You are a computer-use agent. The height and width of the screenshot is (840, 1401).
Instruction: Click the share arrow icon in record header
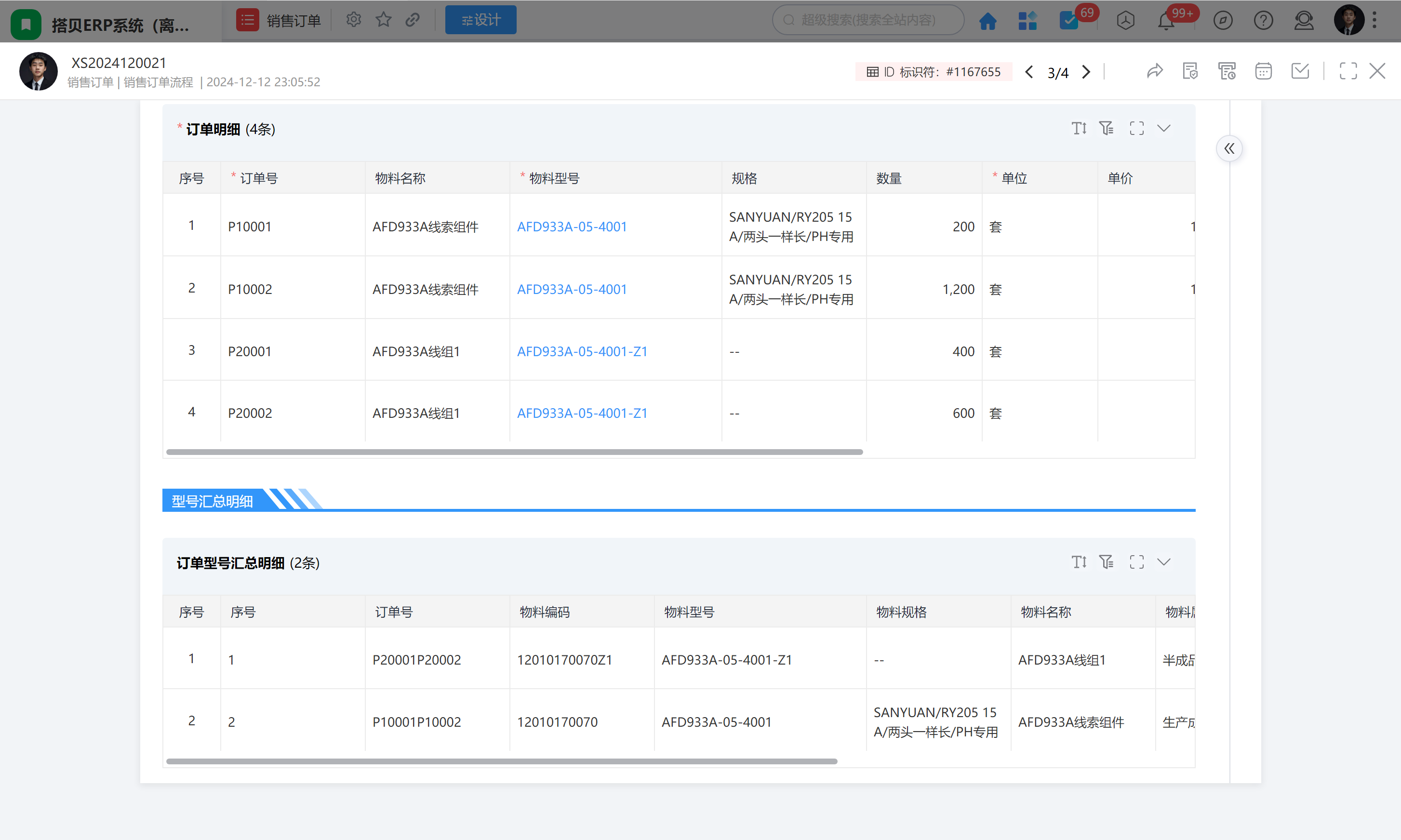coord(1155,71)
